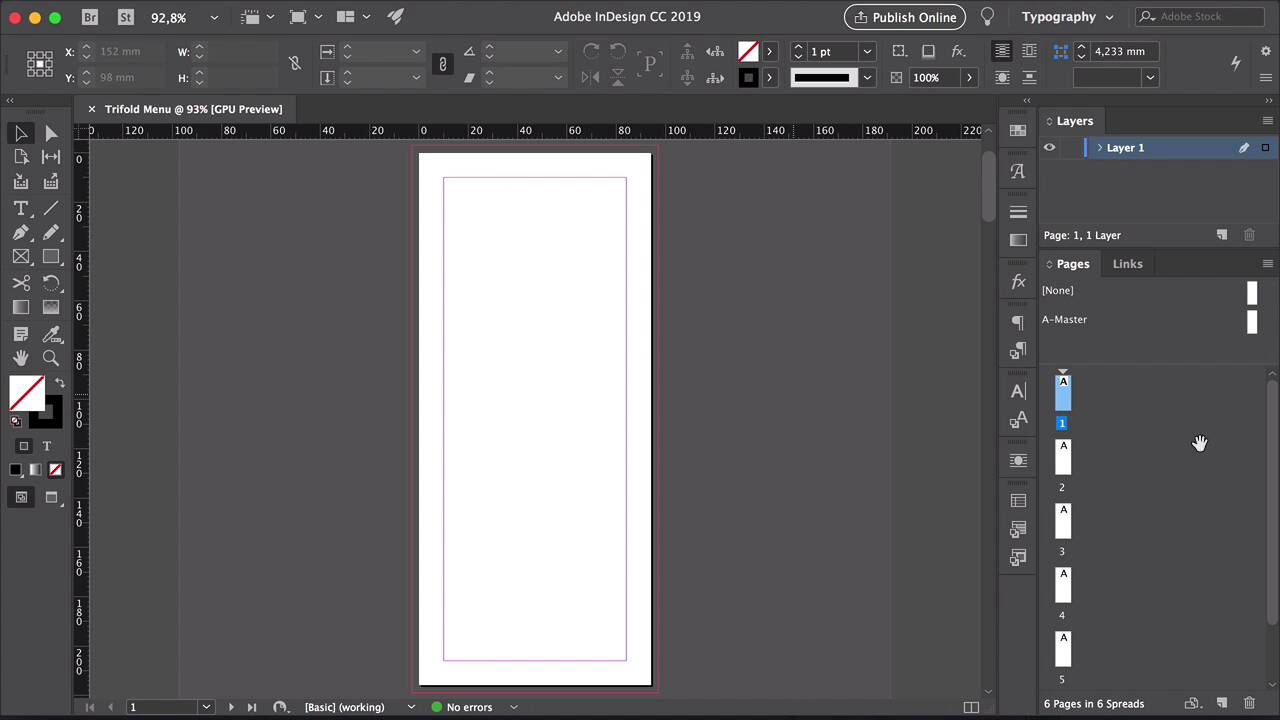Expand Layer 1 disclosure arrow

(1100, 148)
